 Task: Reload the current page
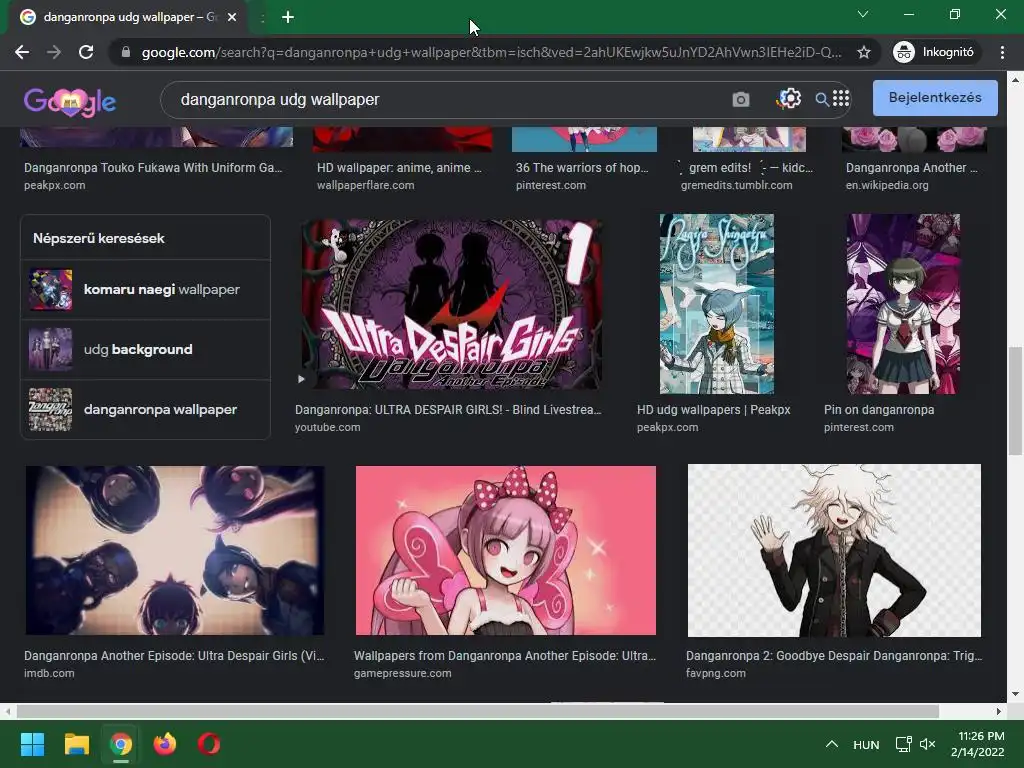pos(86,52)
